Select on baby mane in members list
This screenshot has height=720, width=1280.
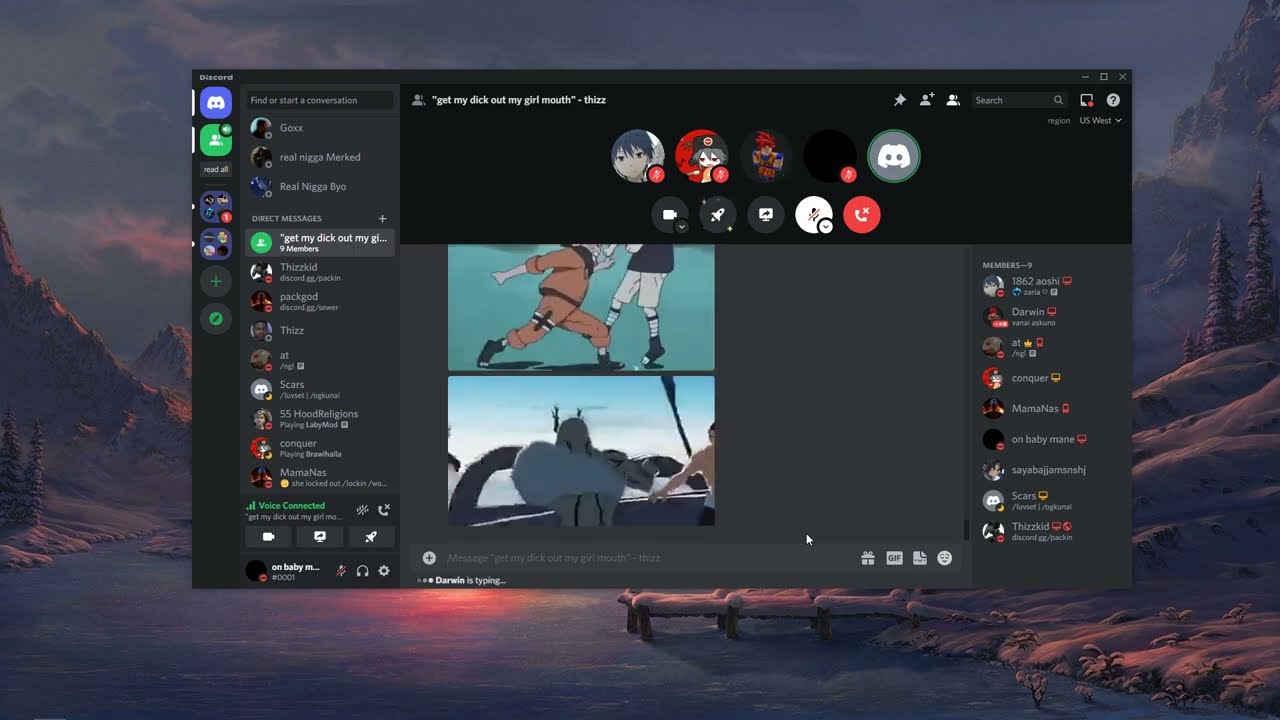pos(1052,439)
